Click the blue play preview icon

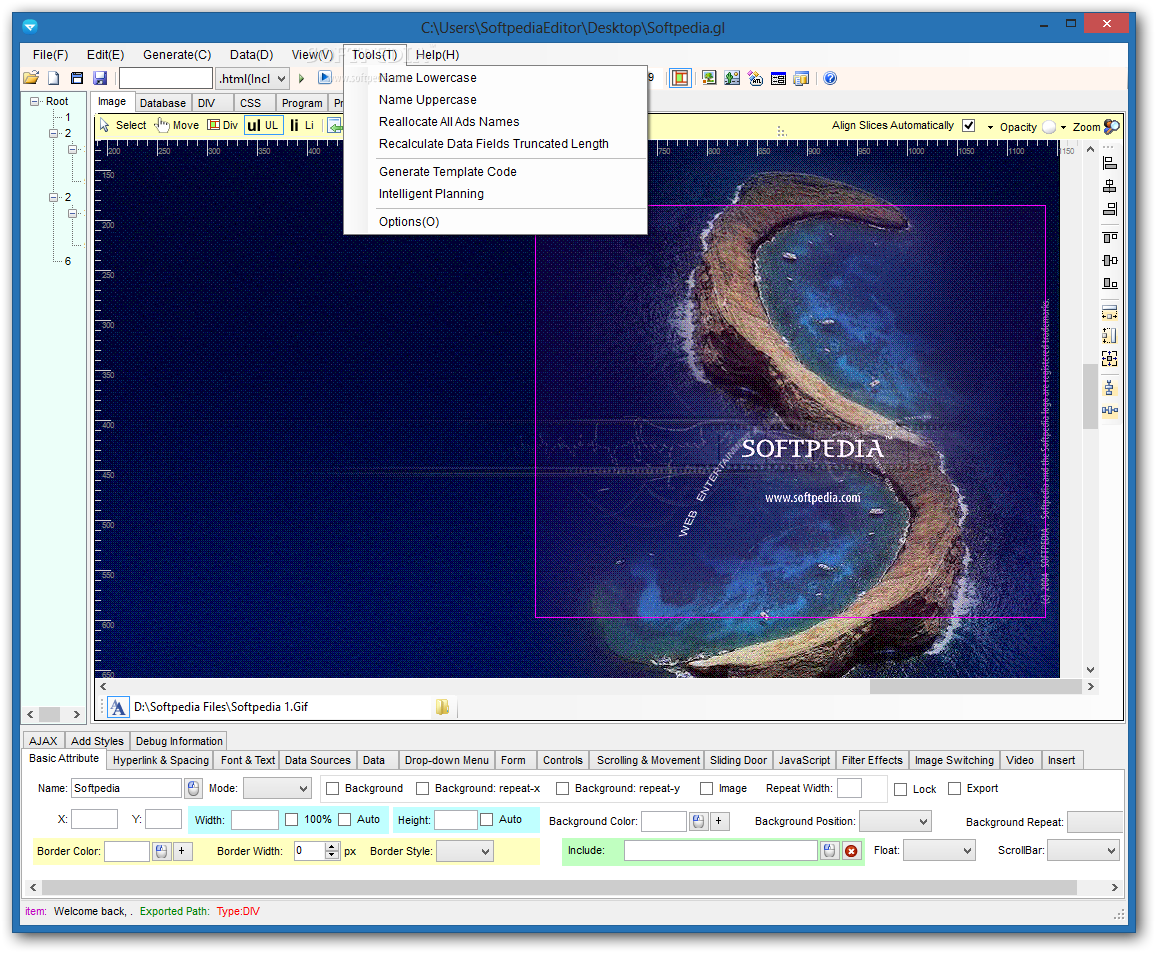pos(324,77)
